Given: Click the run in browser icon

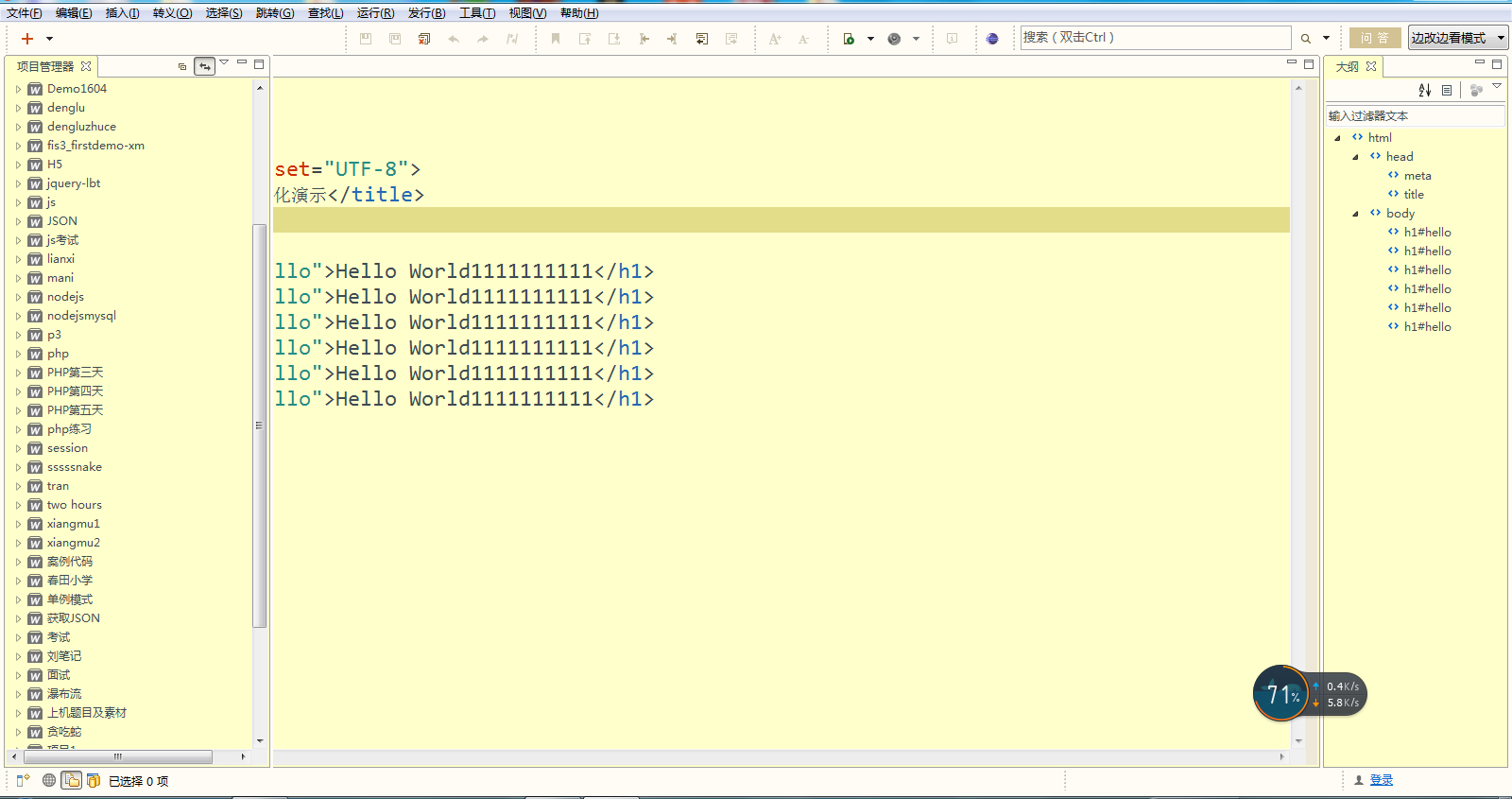Looking at the screenshot, I should pos(849,39).
